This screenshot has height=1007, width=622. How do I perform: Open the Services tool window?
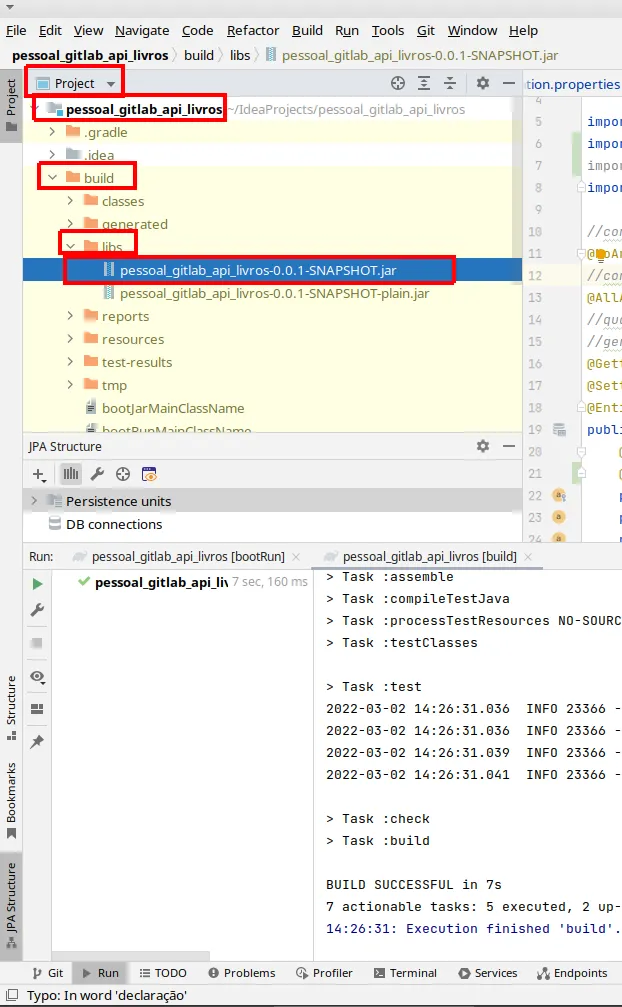pyautogui.click(x=488, y=973)
